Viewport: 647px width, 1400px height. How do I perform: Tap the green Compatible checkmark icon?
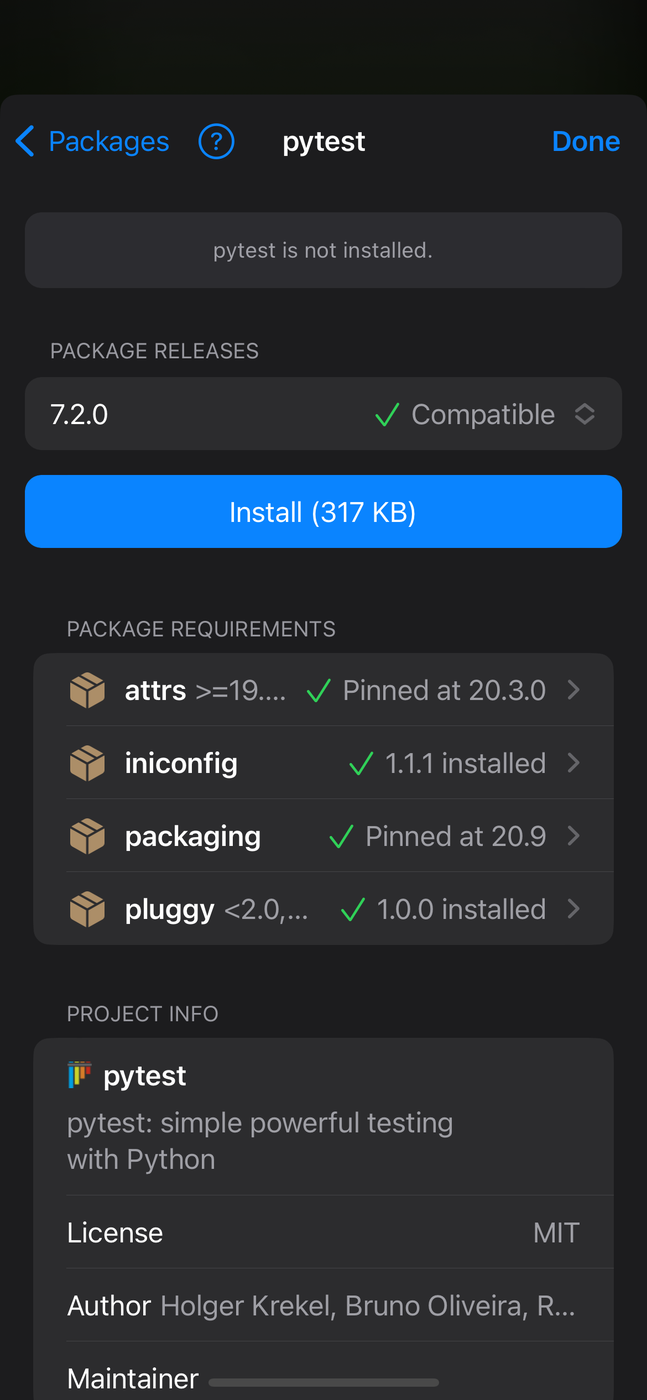click(x=387, y=415)
